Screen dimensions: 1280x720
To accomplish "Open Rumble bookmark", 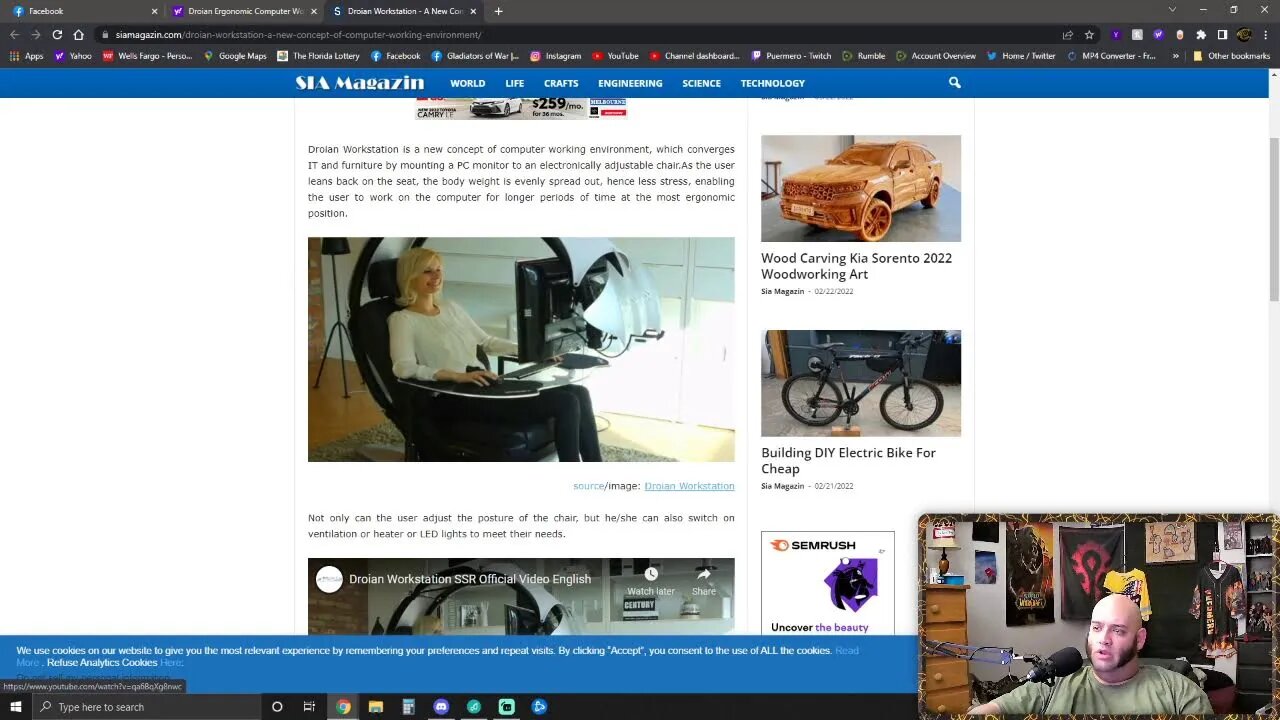I will [x=863, y=56].
